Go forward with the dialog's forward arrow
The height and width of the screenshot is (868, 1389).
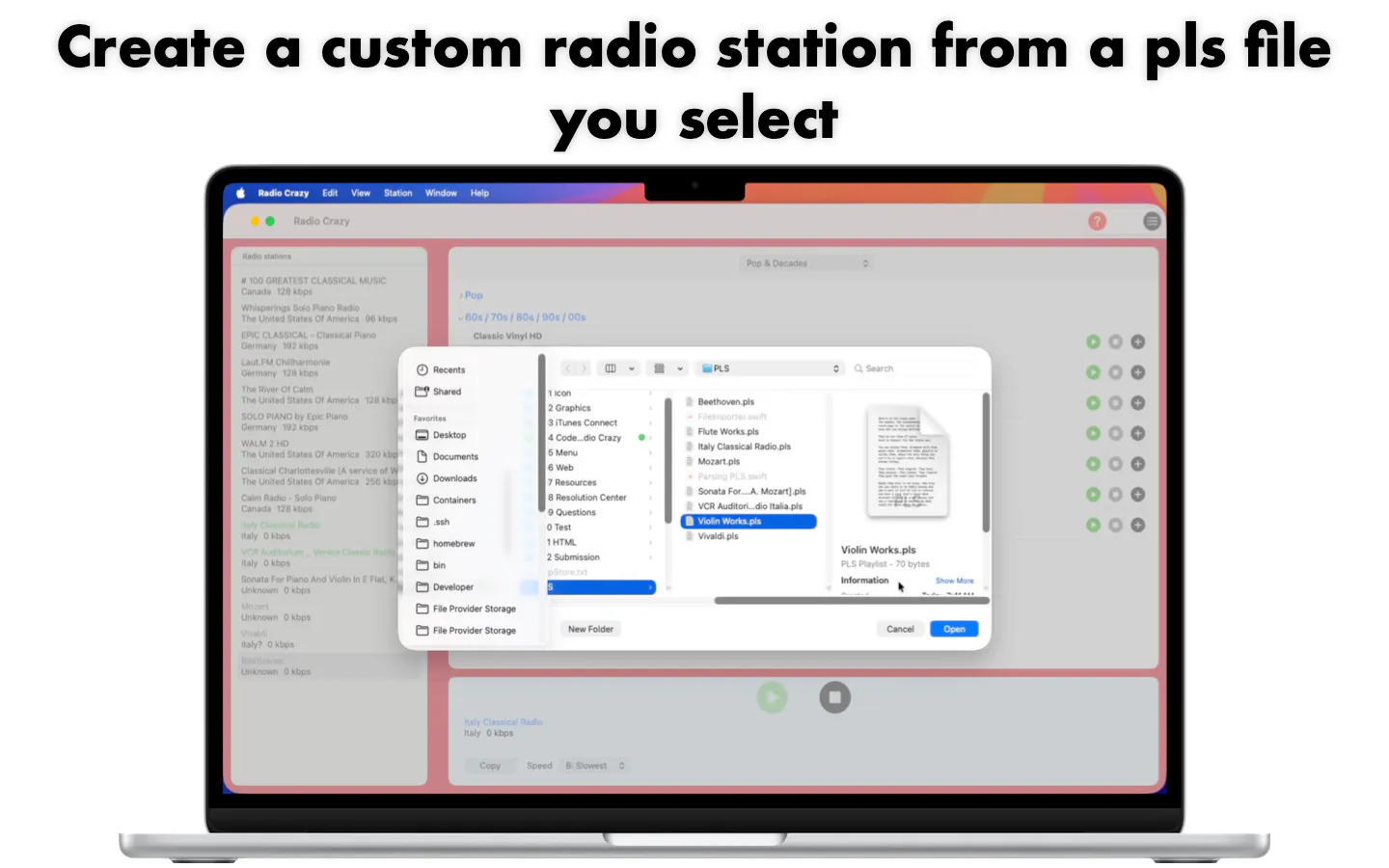point(584,368)
